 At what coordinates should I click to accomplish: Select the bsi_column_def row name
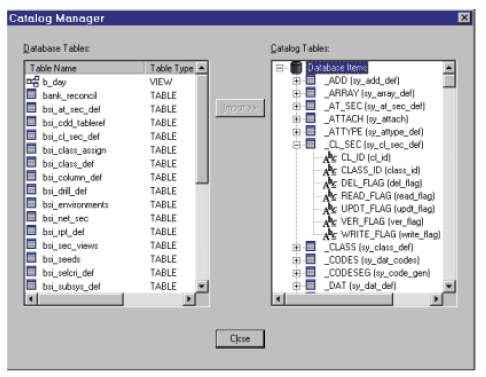(72, 177)
